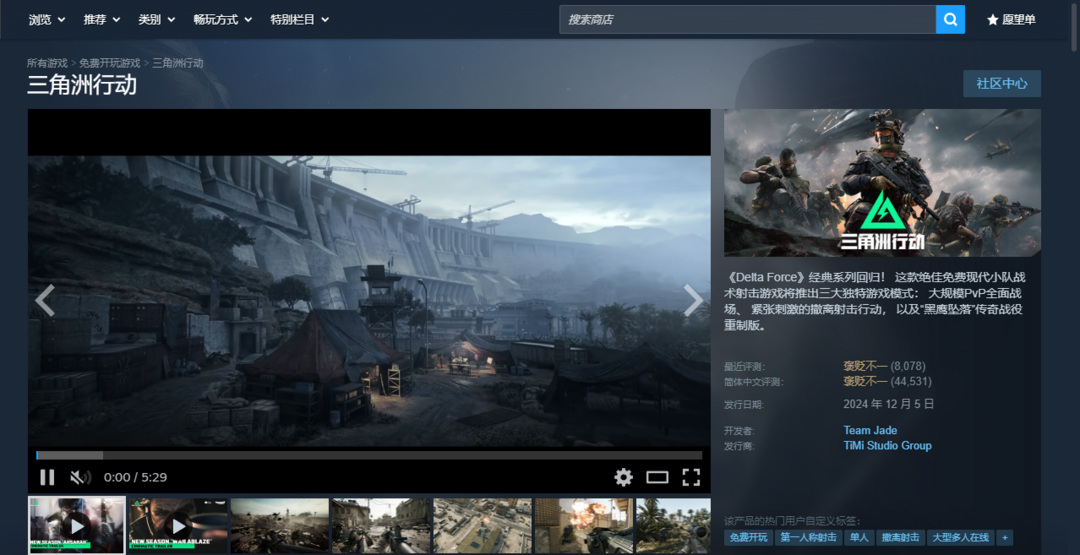
Task: Go to the next screenshot arrow
Action: pos(693,300)
